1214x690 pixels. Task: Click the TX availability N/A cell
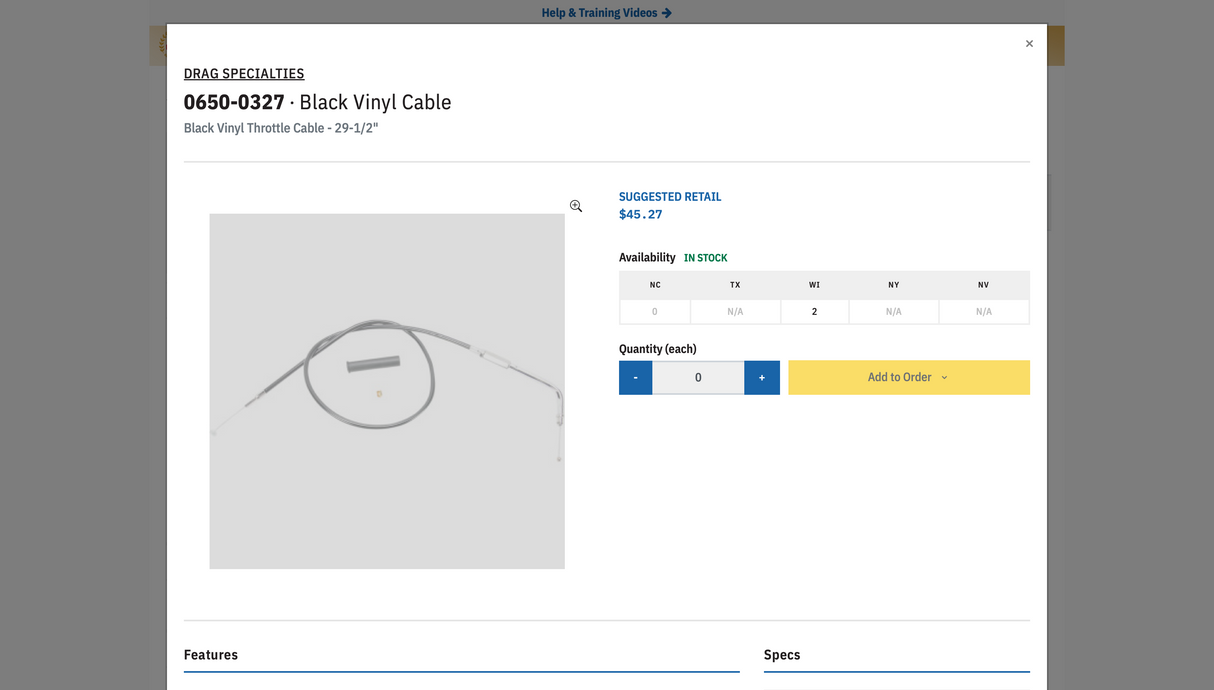coord(735,312)
